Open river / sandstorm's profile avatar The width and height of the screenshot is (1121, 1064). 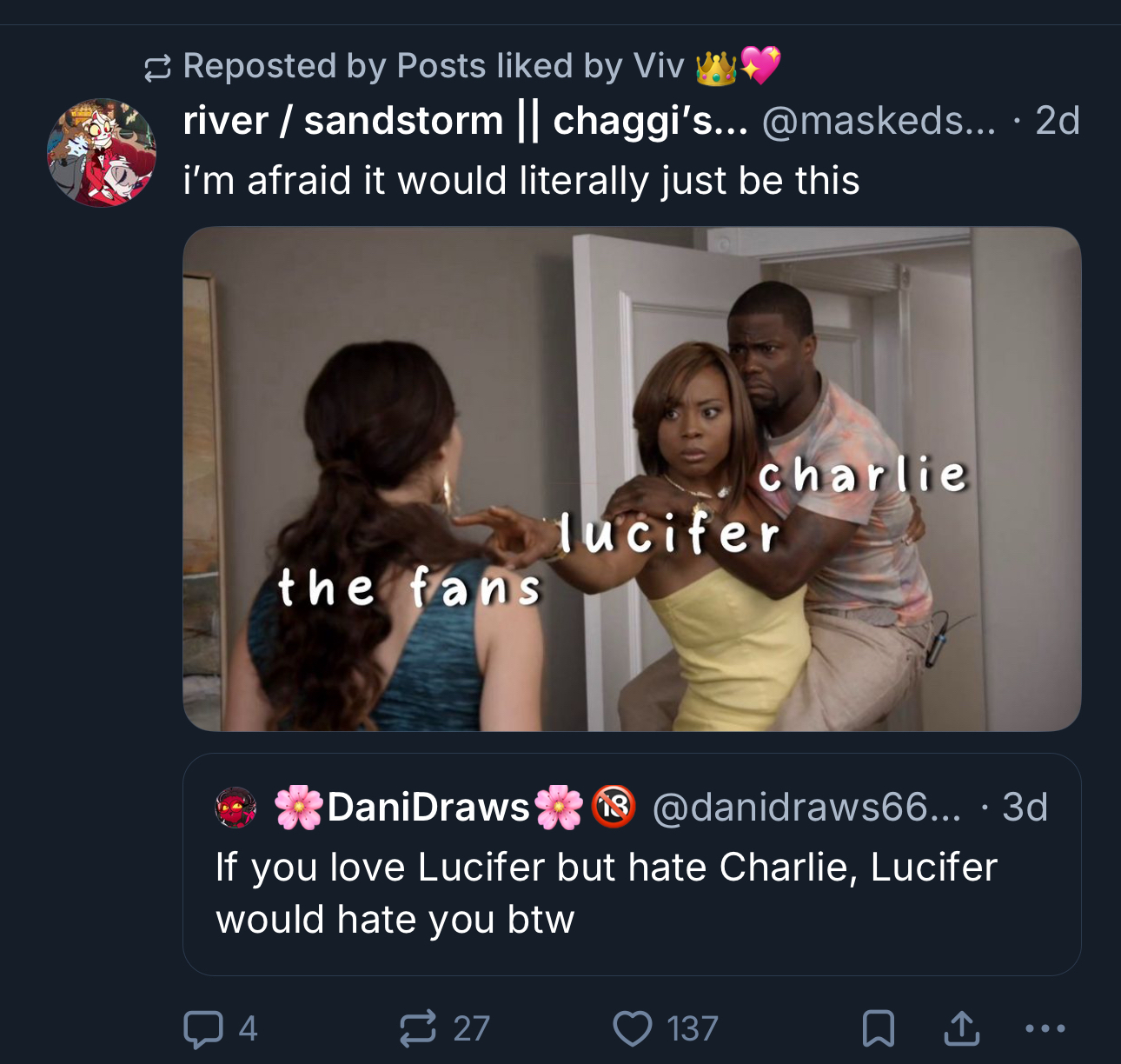[102, 153]
